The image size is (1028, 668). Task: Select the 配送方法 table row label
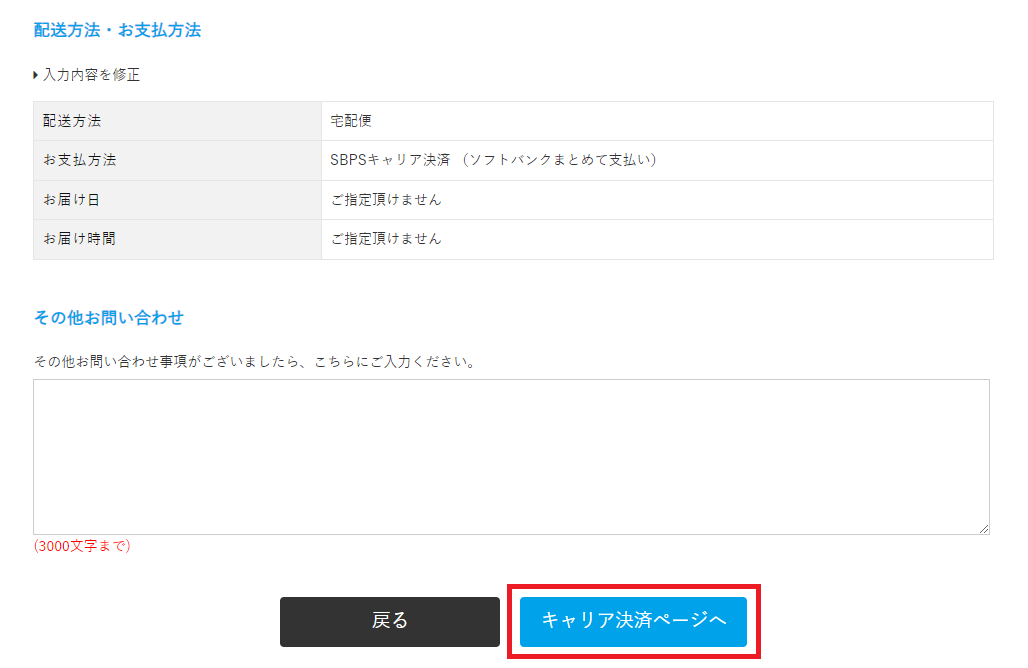pos(72,121)
